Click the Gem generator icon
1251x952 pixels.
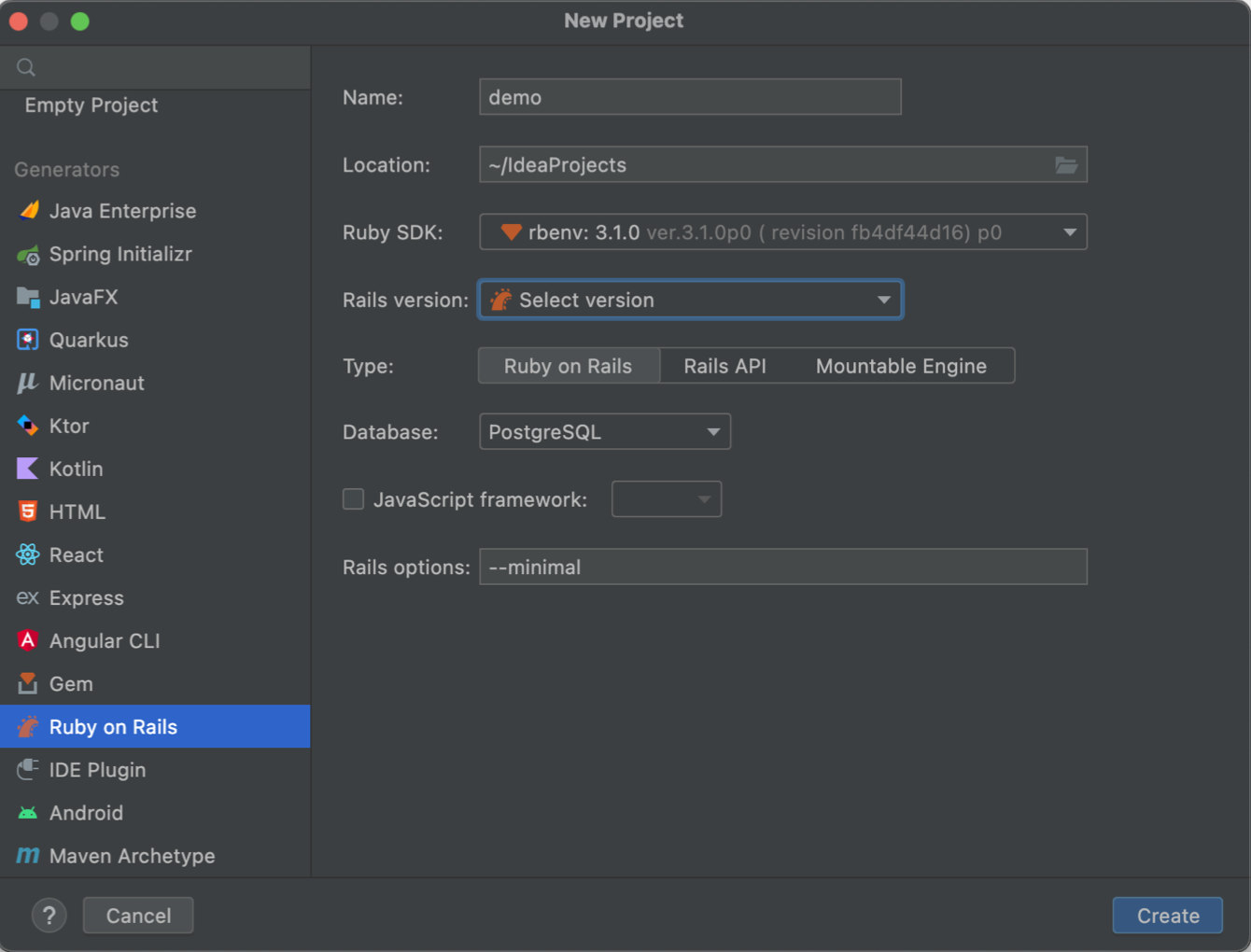coord(28,683)
